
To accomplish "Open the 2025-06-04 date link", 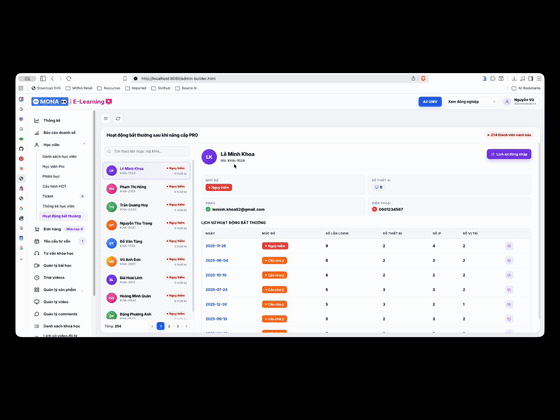I will tap(217, 261).
